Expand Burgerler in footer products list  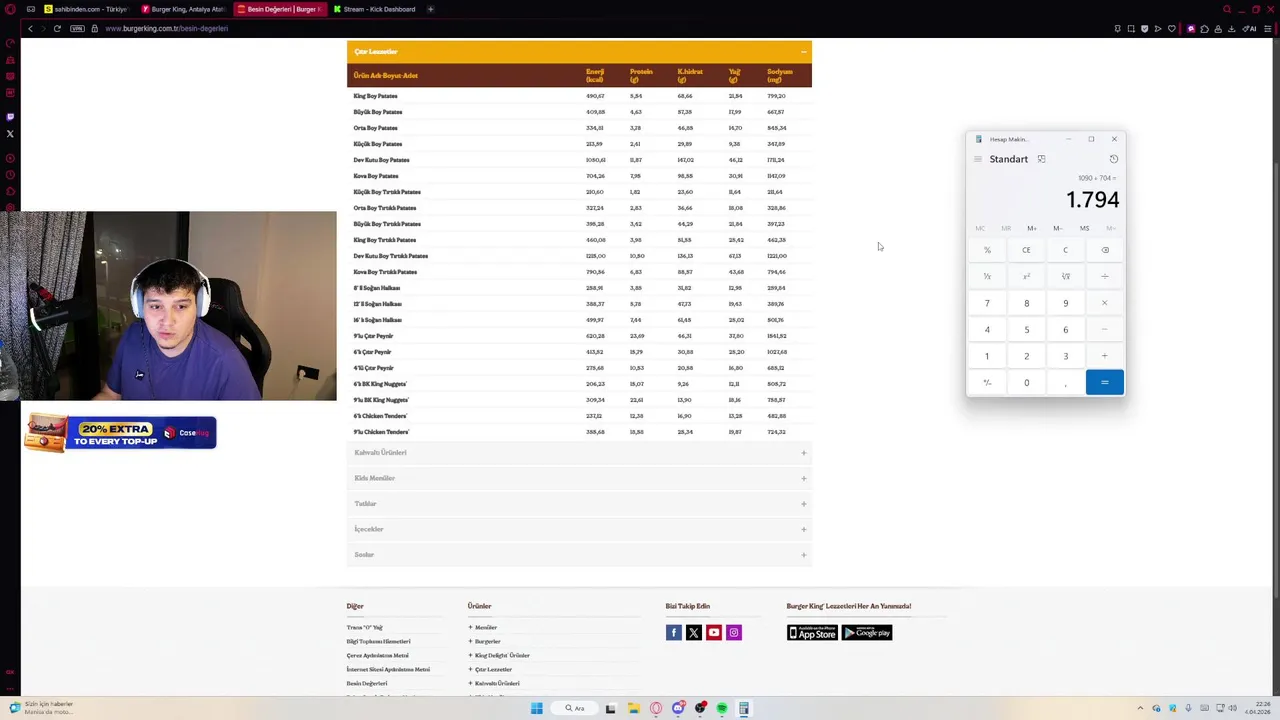pyautogui.click(x=485, y=641)
